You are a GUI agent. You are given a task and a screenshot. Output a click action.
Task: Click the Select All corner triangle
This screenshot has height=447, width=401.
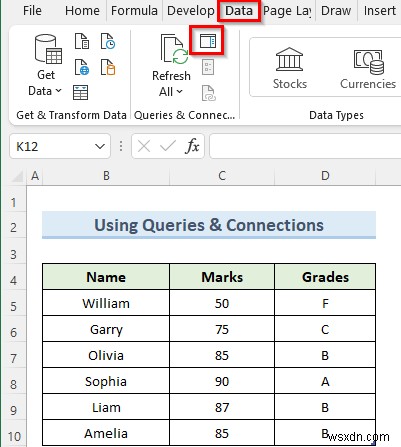[x=18, y=176]
